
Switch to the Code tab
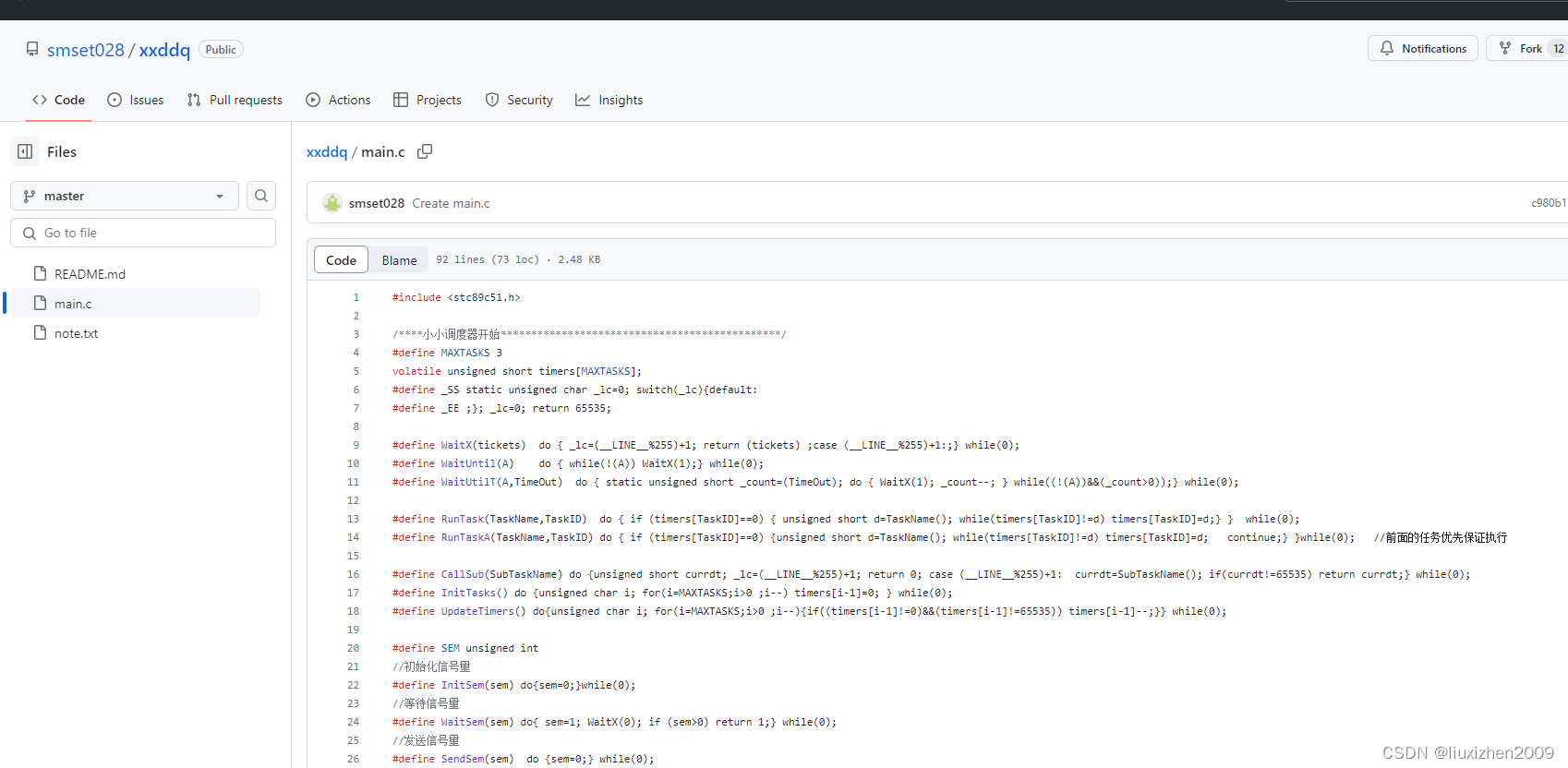click(58, 100)
